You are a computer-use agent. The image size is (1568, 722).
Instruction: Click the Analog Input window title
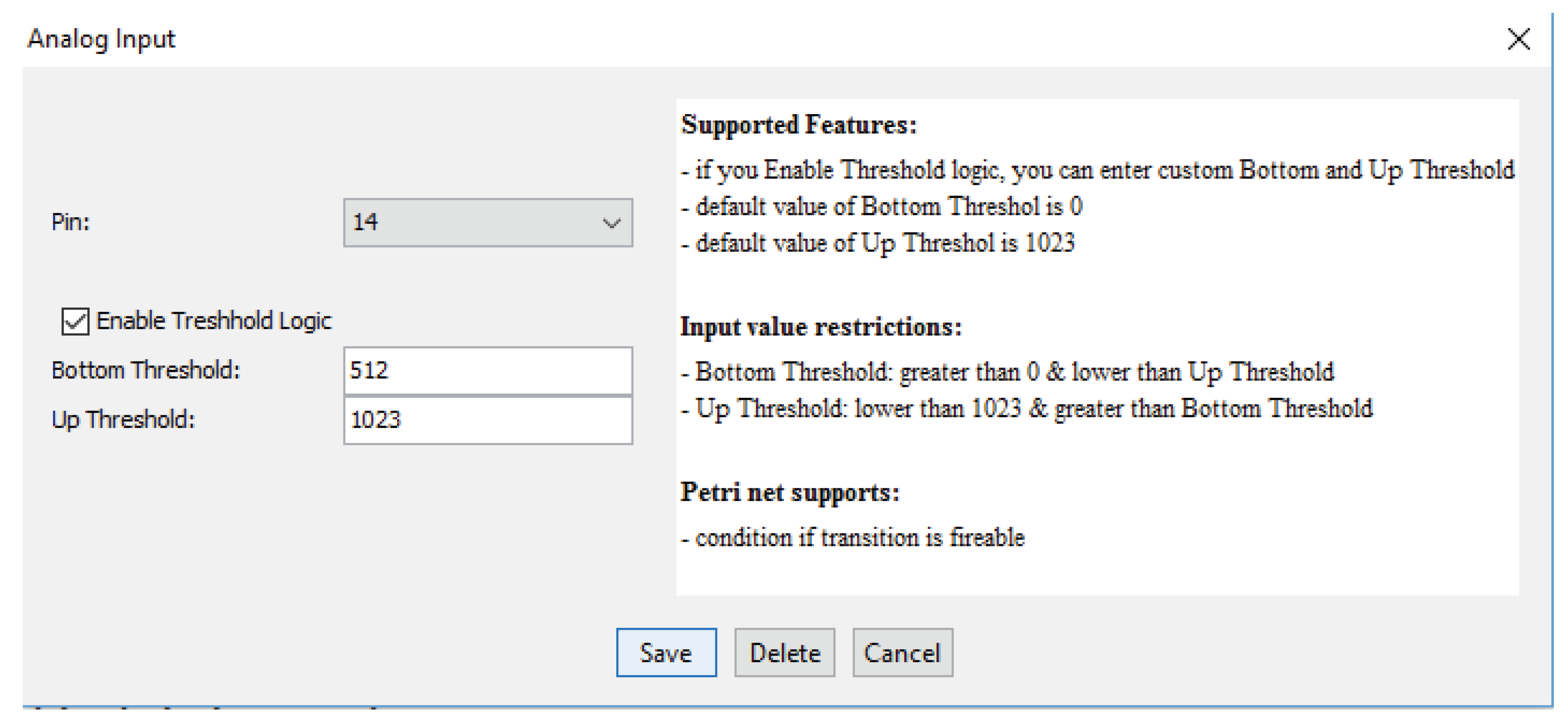pos(101,39)
